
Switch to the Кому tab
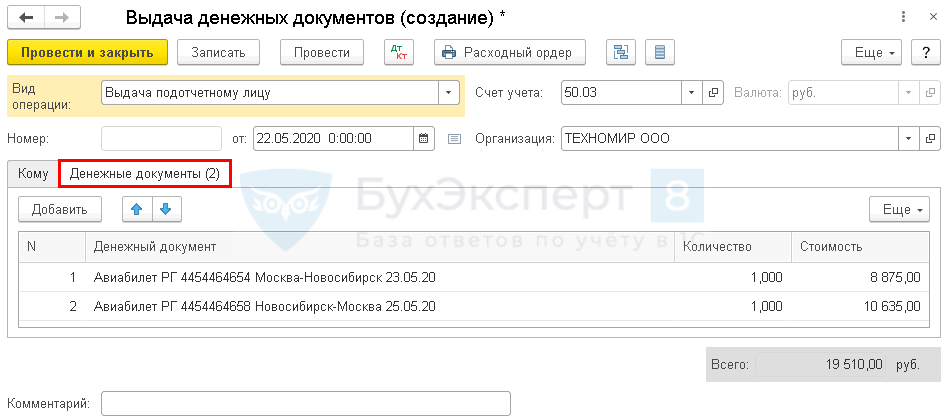point(33,174)
